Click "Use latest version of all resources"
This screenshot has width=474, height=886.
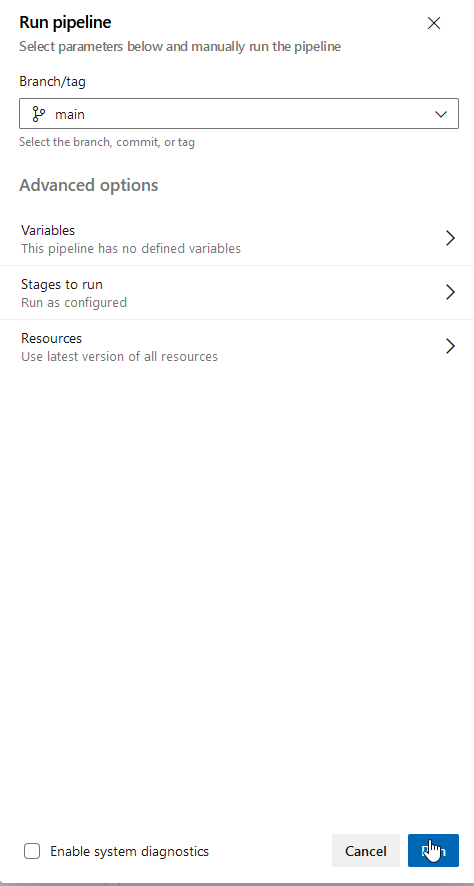119,357
